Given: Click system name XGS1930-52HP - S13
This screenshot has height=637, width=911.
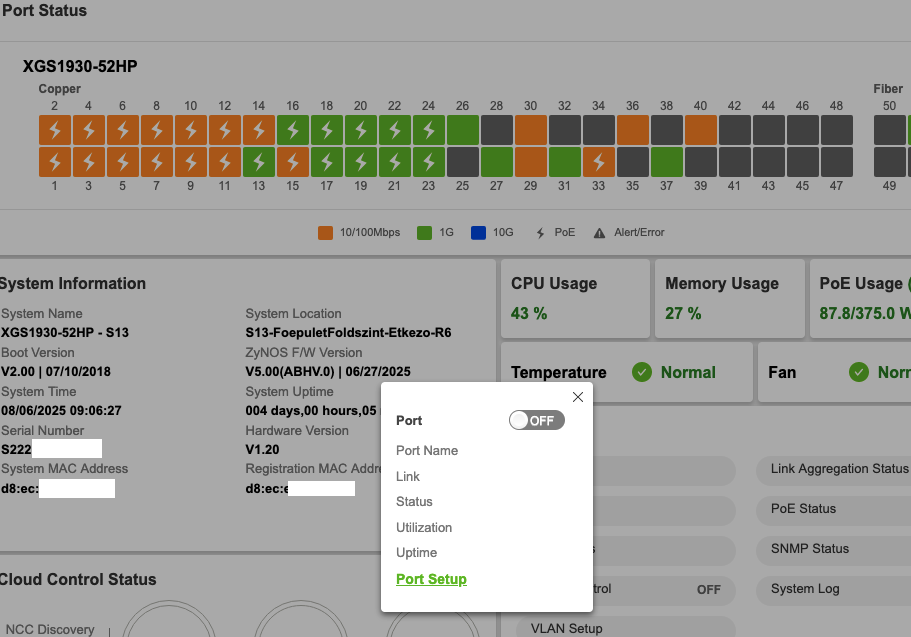Looking at the screenshot, I should [65, 332].
